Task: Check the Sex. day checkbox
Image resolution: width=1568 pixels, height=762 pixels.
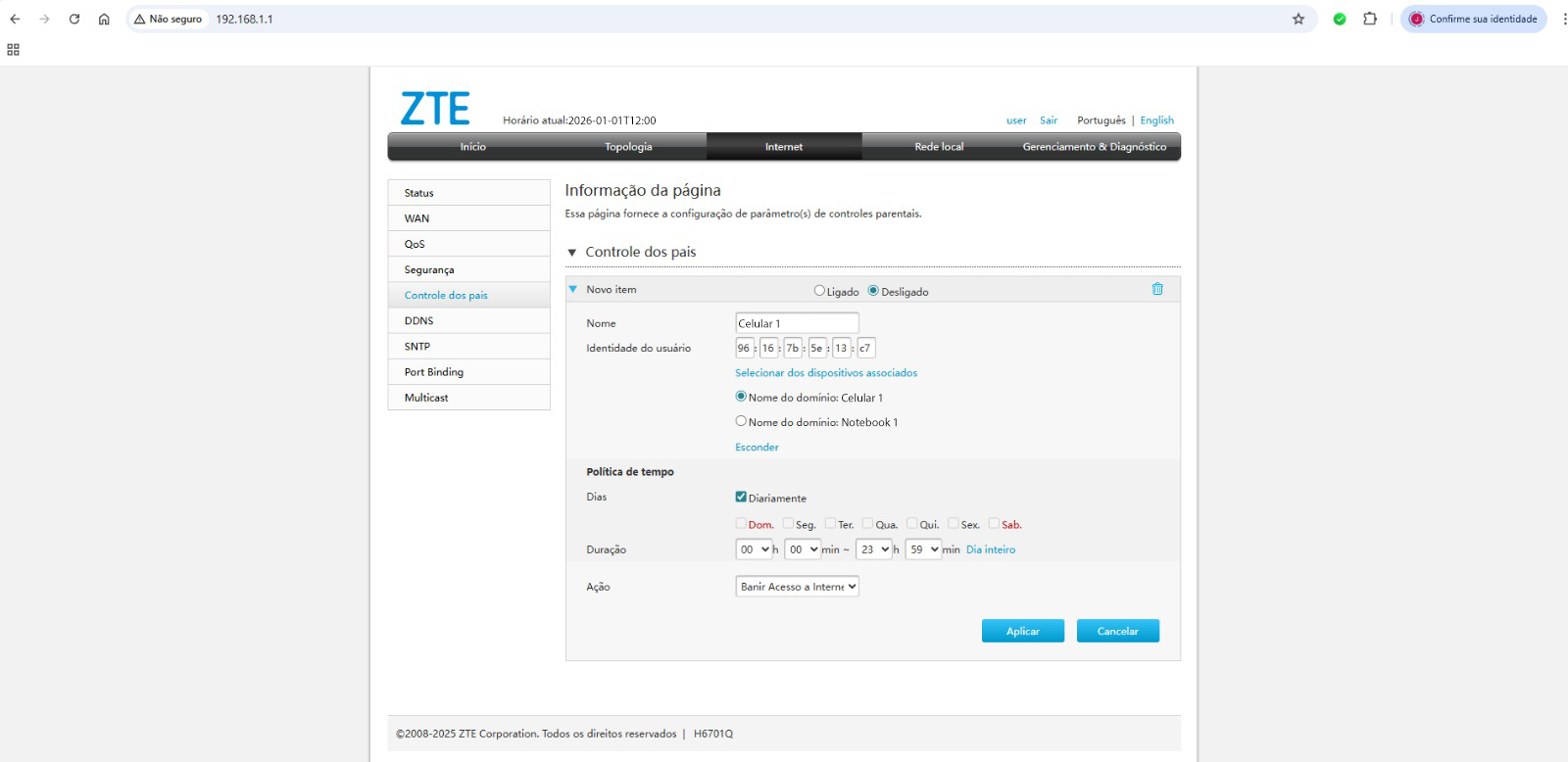Action: (x=953, y=524)
